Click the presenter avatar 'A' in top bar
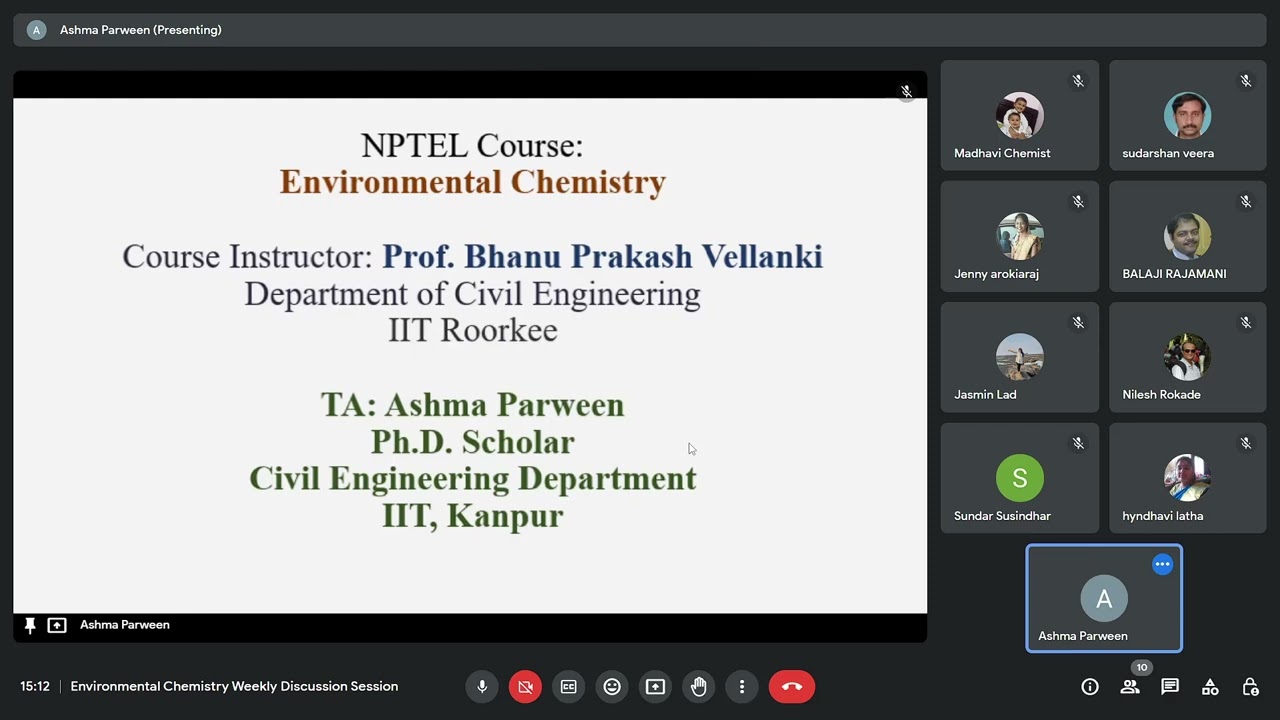 pos(36,30)
